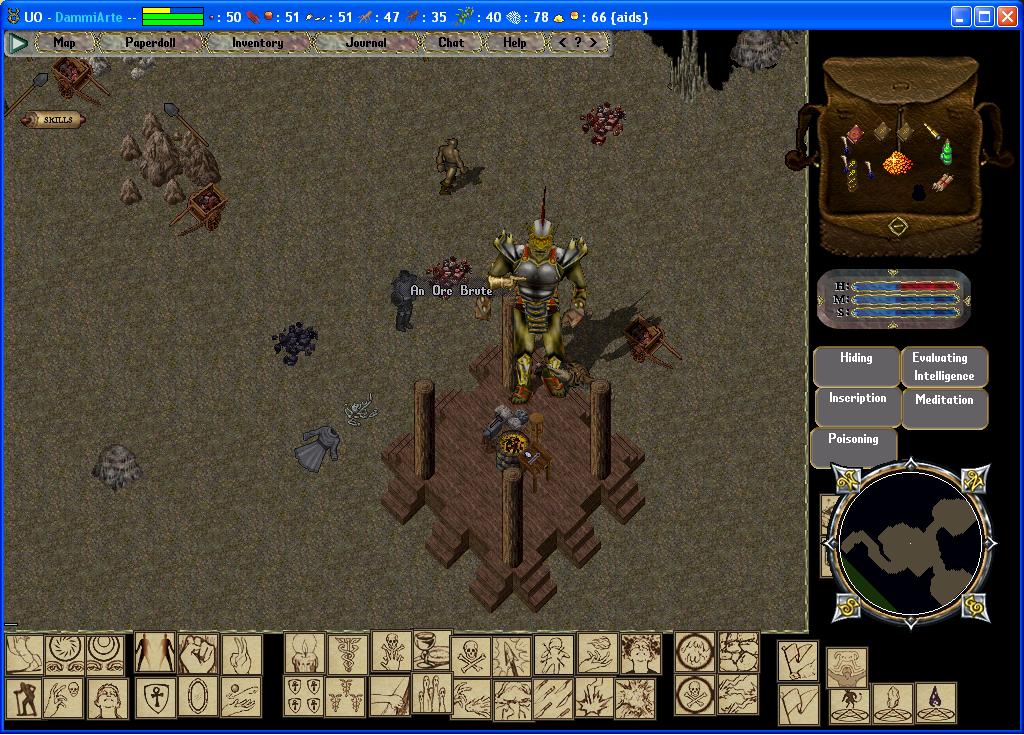The image size is (1024, 735).
Task: Cast the clenched fist spell icon
Action: (198, 653)
